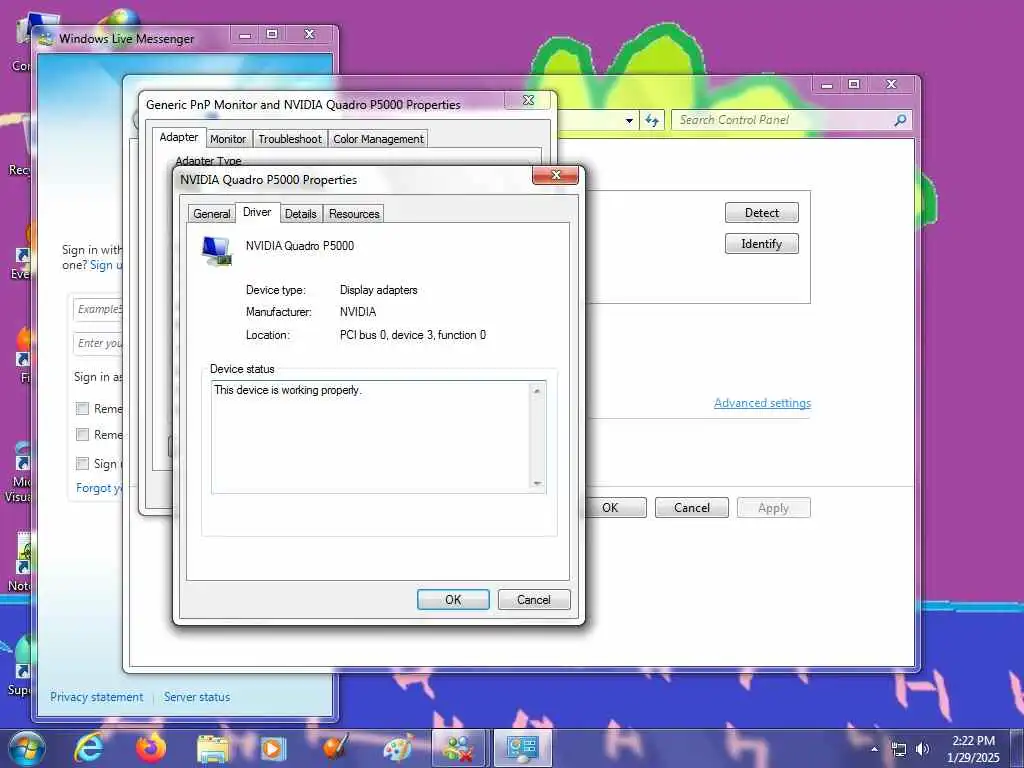Show hidden system tray icons arrow

tap(874, 749)
